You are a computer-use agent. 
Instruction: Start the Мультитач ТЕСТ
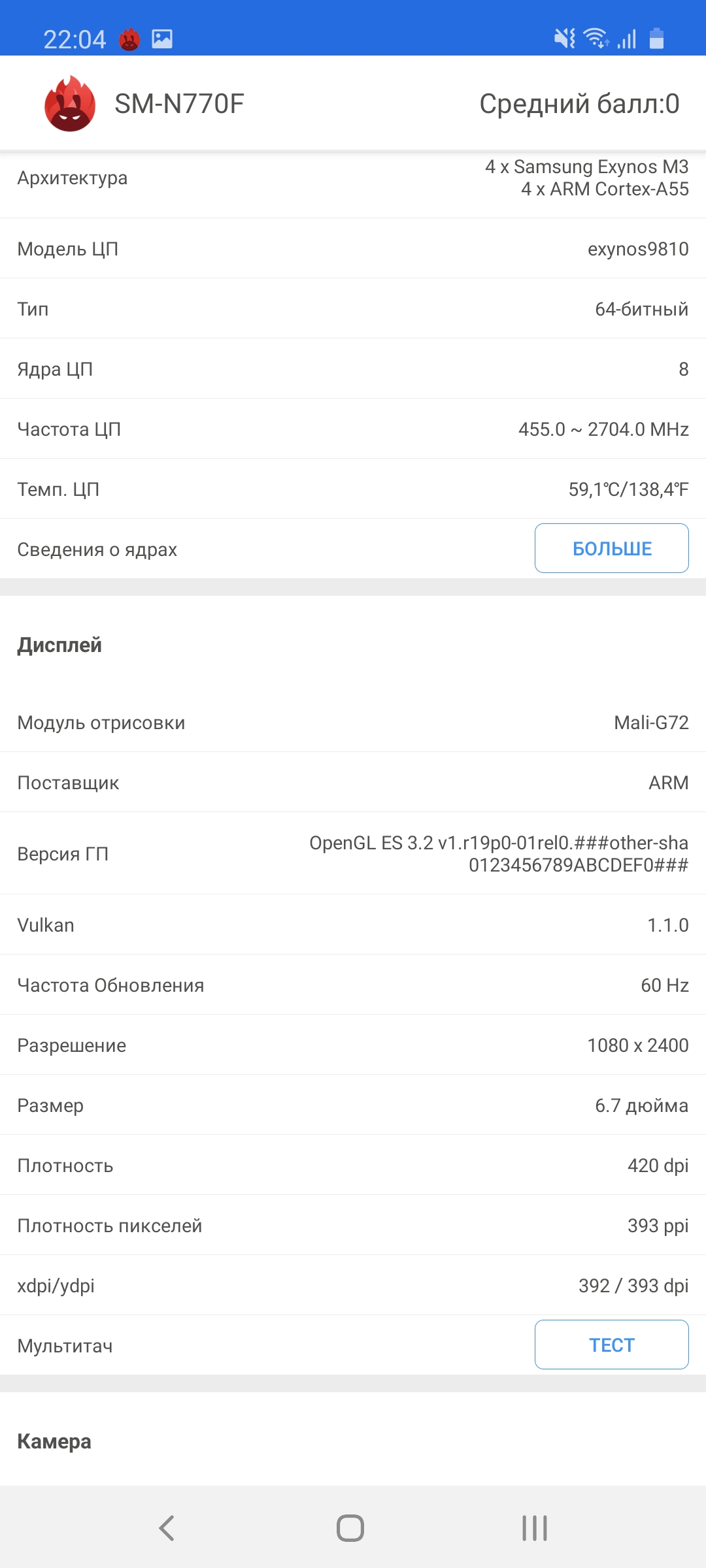pyautogui.click(x=611, y=1345)
